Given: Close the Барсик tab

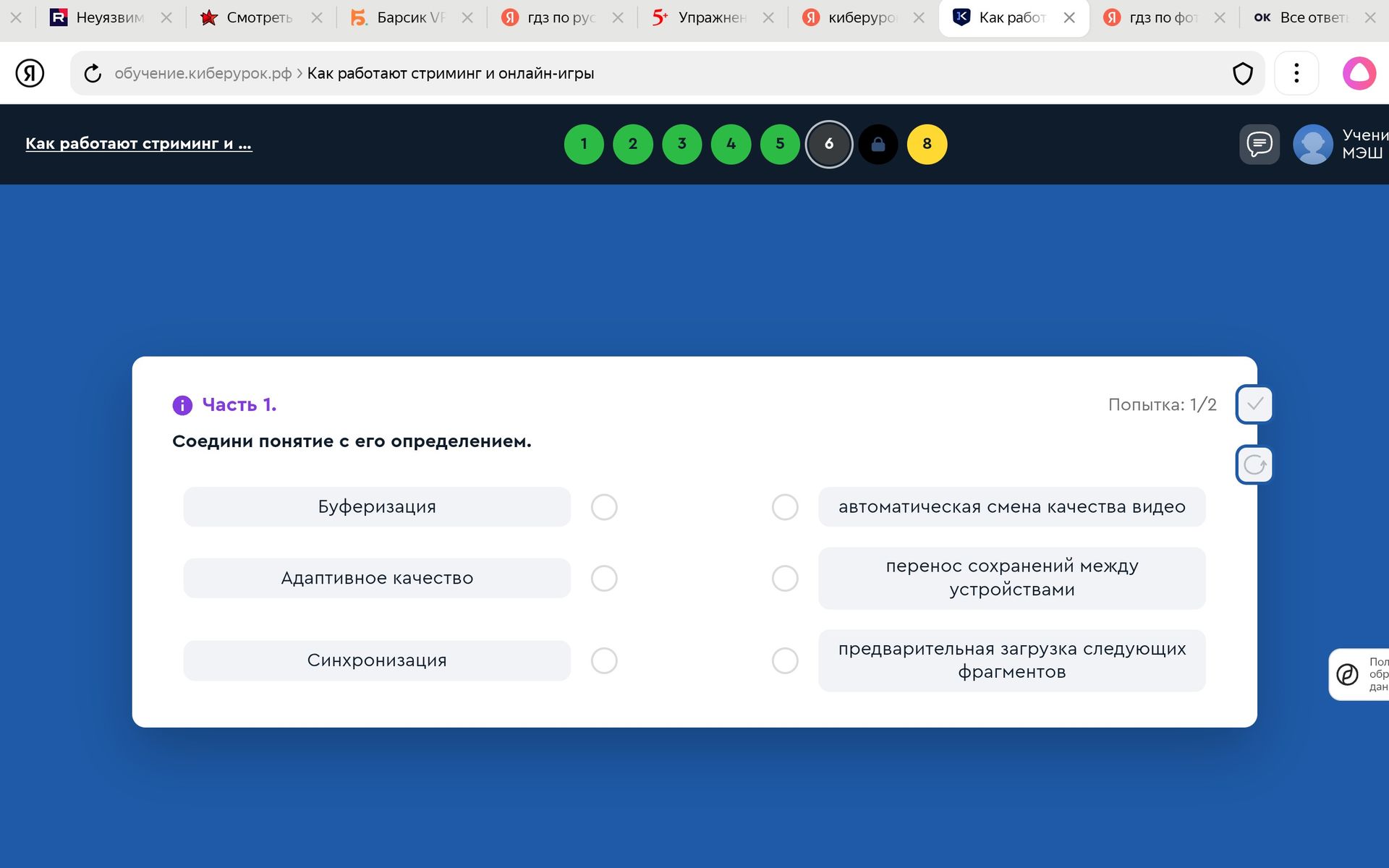Looking at the screenshot, I should point(467,17).
